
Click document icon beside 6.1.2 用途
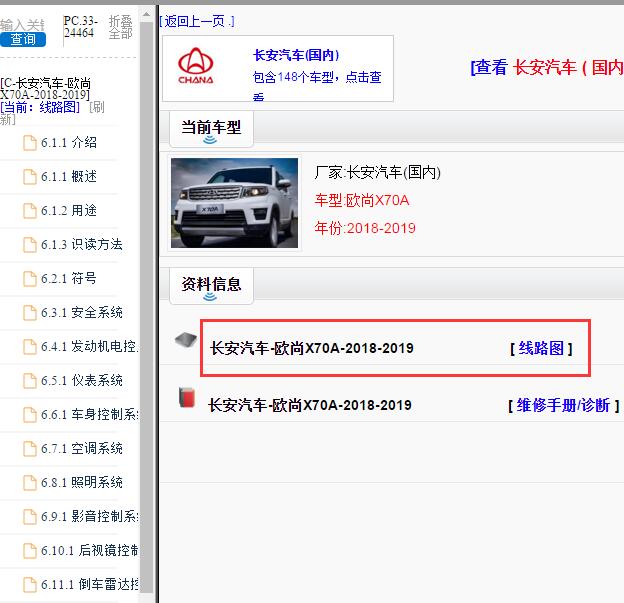(x=30, y=211)
